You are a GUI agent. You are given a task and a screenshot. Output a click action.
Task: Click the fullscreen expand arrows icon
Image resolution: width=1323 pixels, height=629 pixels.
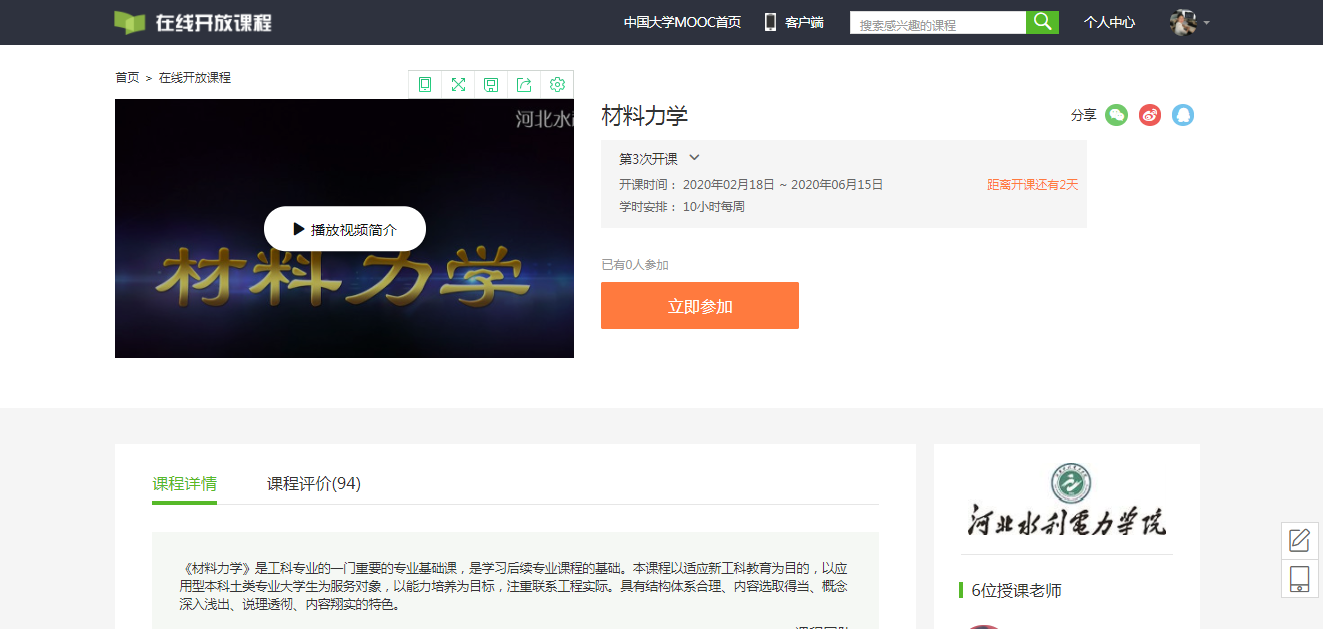[x=458, y=85]
